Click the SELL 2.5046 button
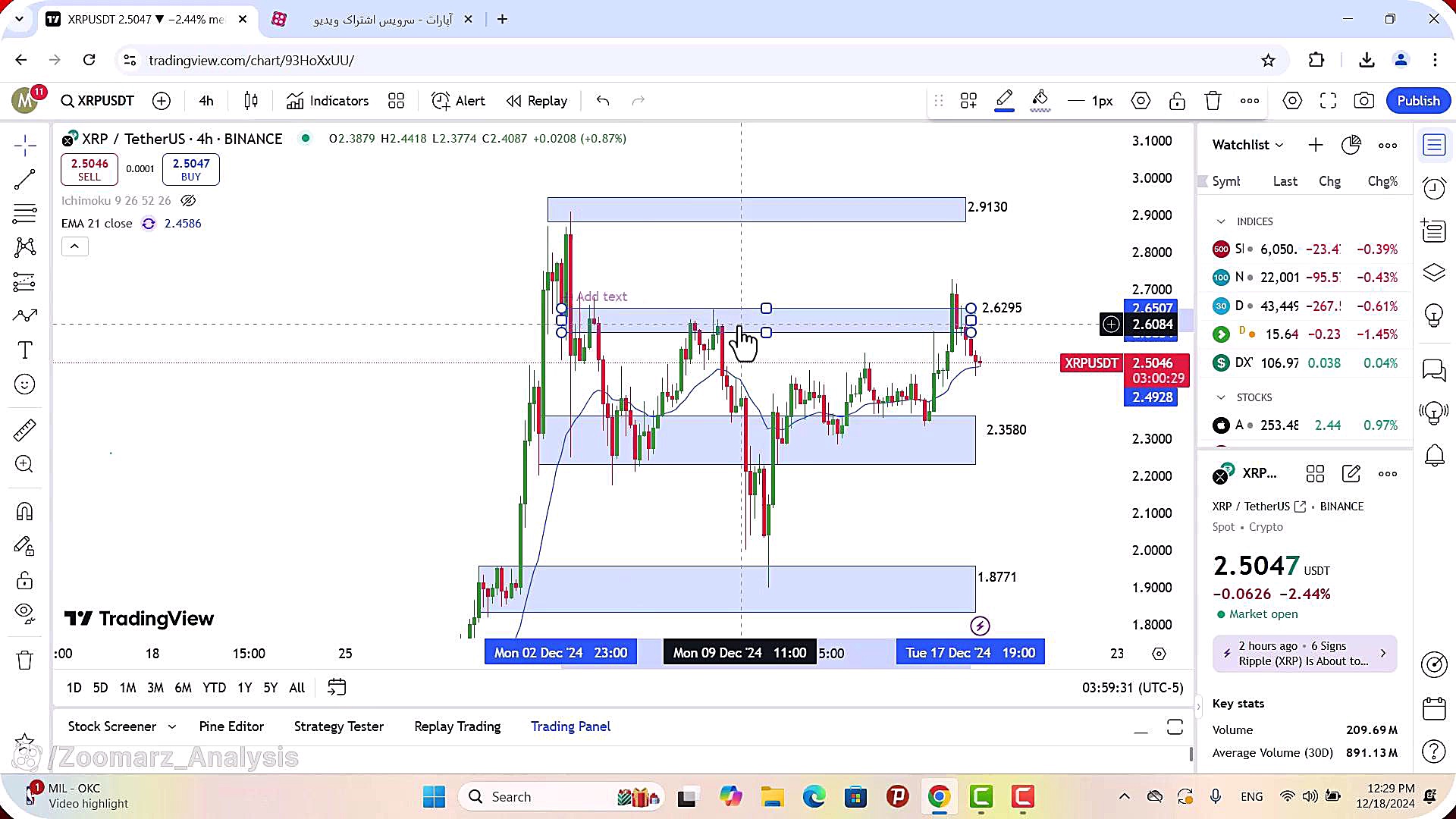 click(89, 170)
